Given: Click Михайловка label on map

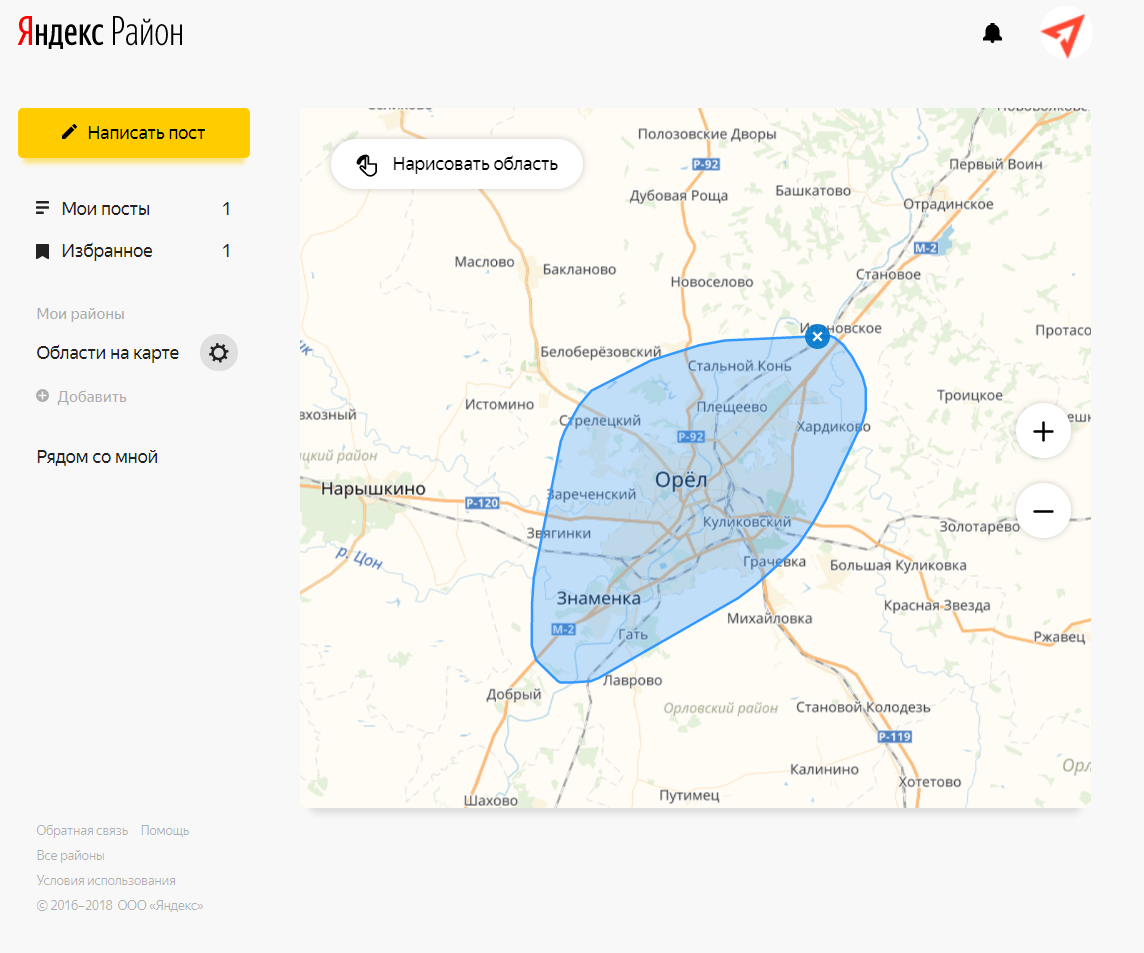Looking at the screenshot, I should pyautogui.click(x=769, y=619).
